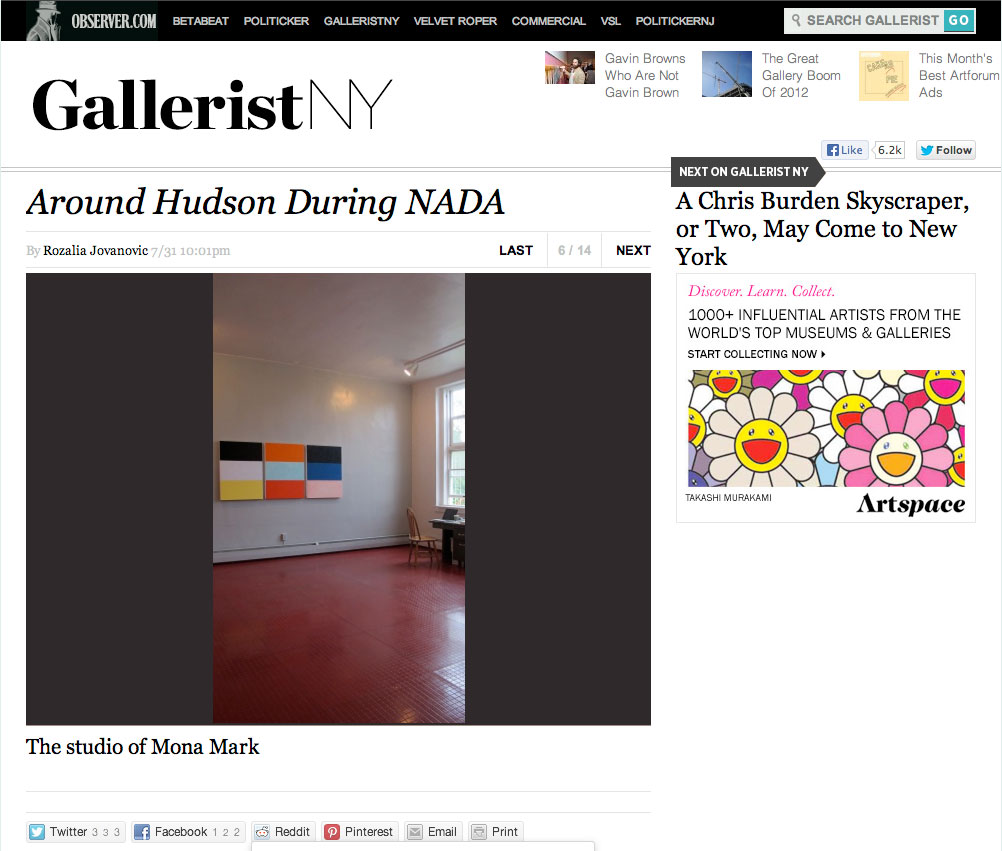Screen dimensions: 1002x851
Task: Open The Great Gallery Boom thumbnail
Action: [x=727, y=74]
